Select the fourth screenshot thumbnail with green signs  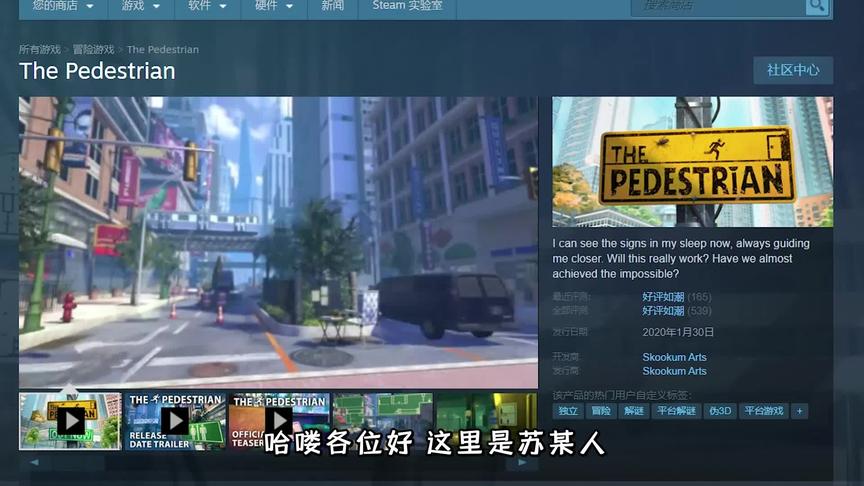tap(383, 421)
